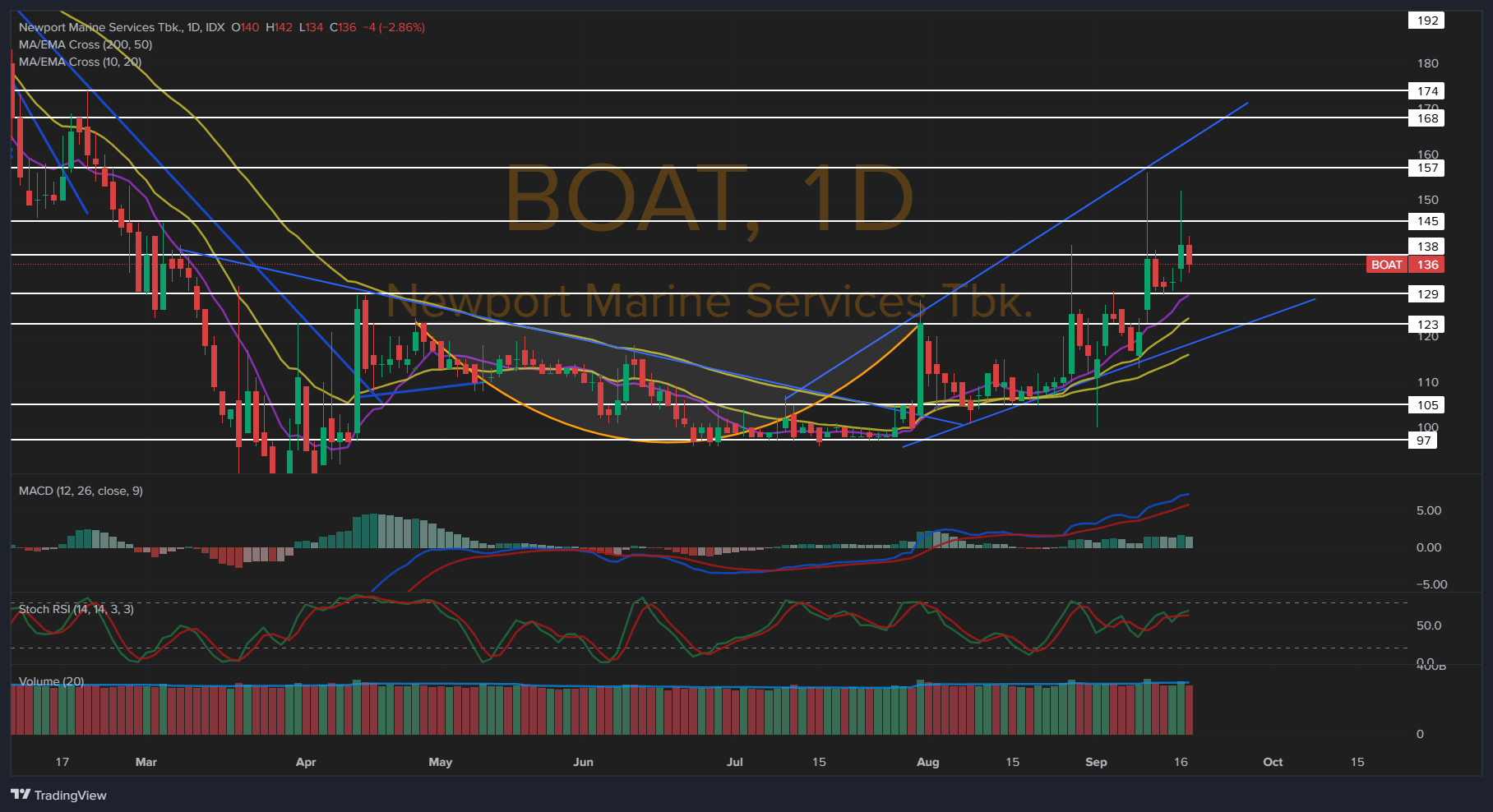
Task: Click the 129 horizontal line price label
Action: (x=1427, y=294)
